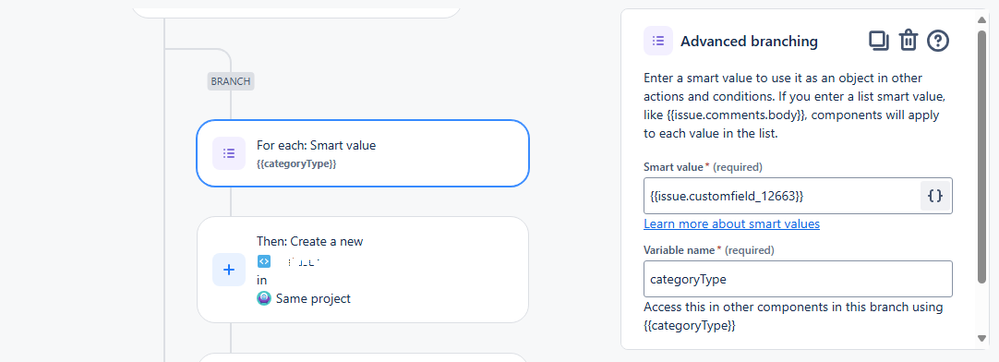This screenshot has width=999, height=362.
Task: Select the For each: Smart value component
Action: pos(363,153)
